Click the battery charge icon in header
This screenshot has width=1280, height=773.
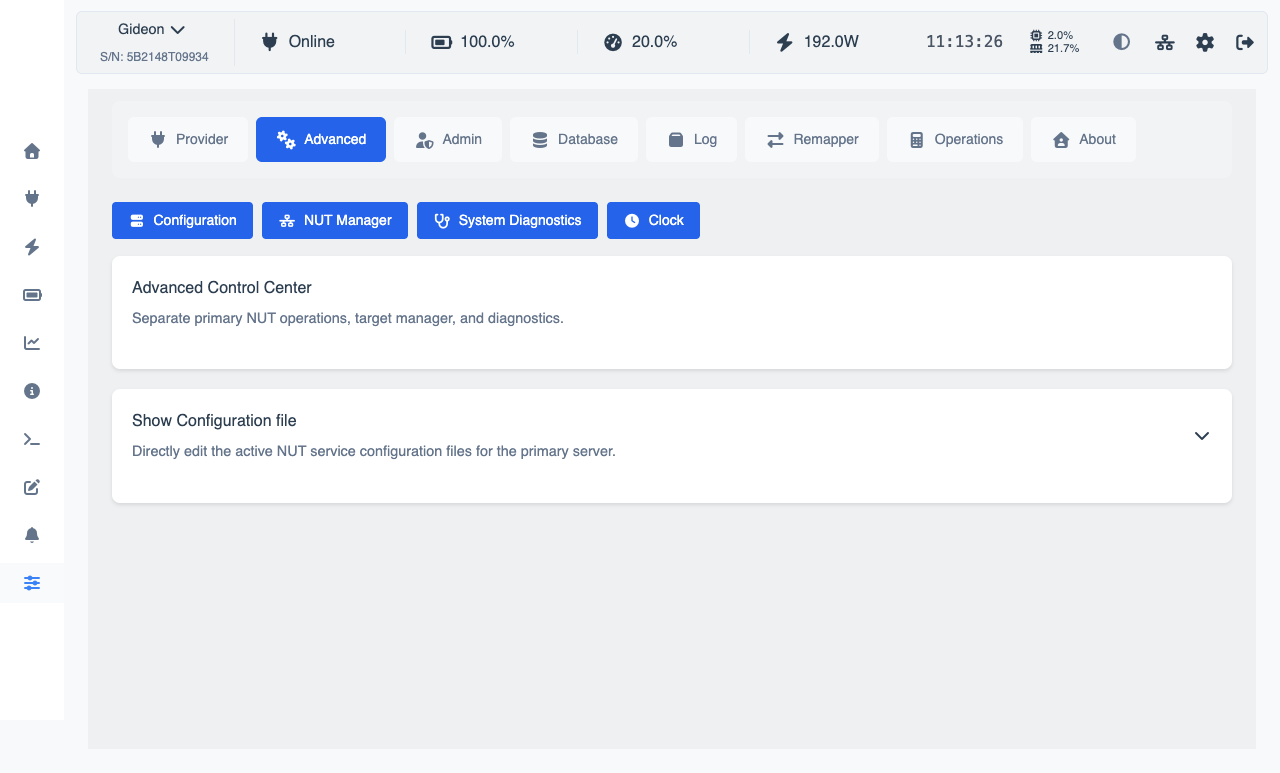[x=441, y=42]
